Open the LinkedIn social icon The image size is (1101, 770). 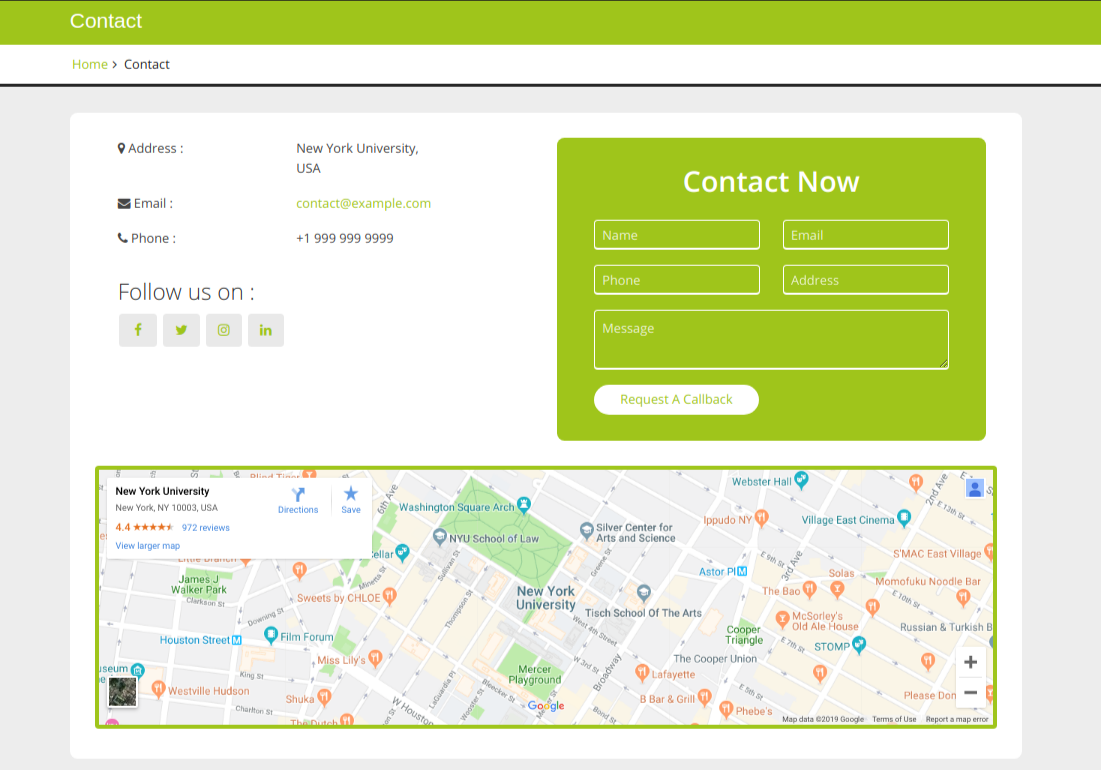click(265, 330)
